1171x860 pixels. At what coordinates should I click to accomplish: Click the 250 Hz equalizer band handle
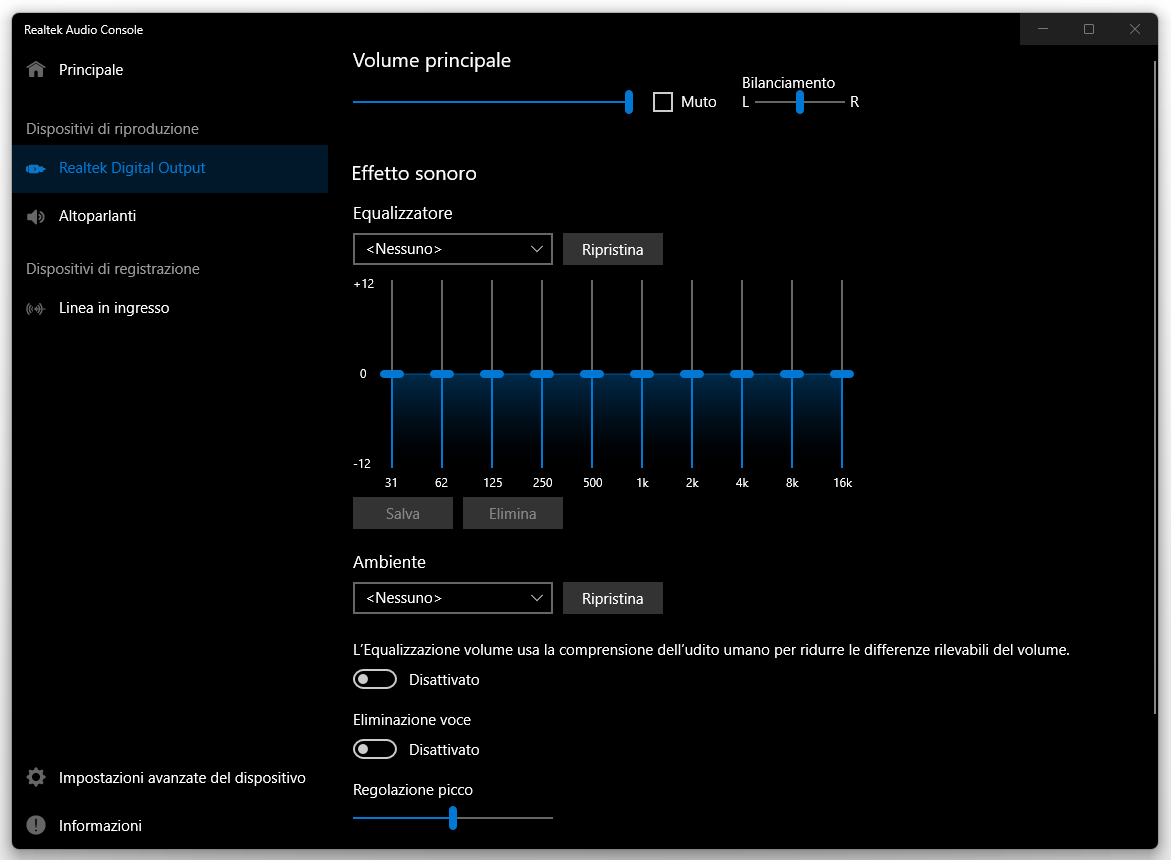542,374
